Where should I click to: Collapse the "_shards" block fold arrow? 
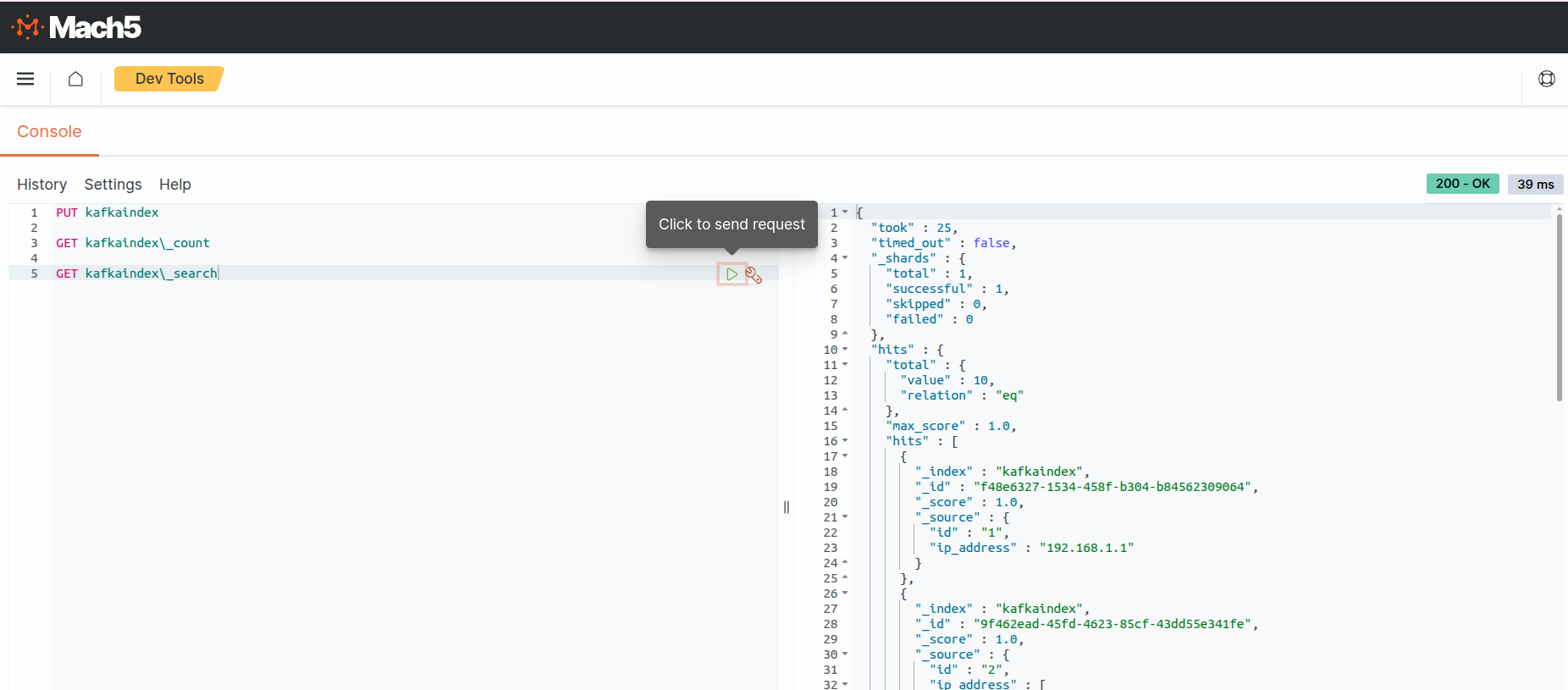click(845, 258)
